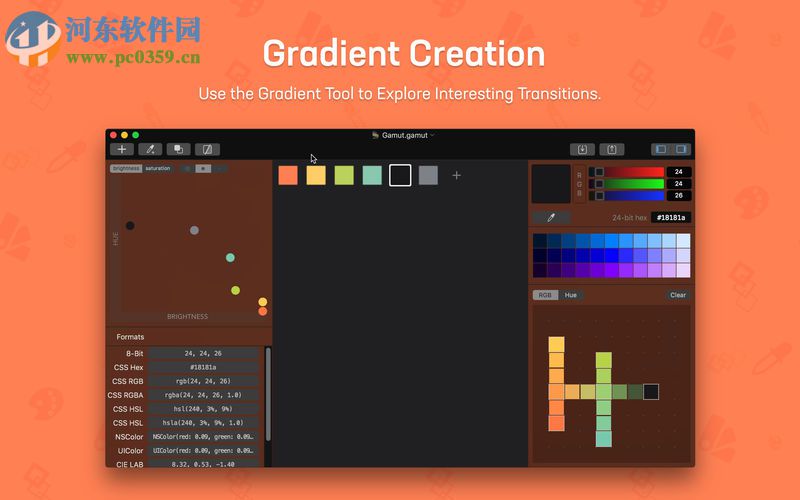Screen dimensions: 800x500
Task: Click the green channel slider
Action: [x=627, y=184]
